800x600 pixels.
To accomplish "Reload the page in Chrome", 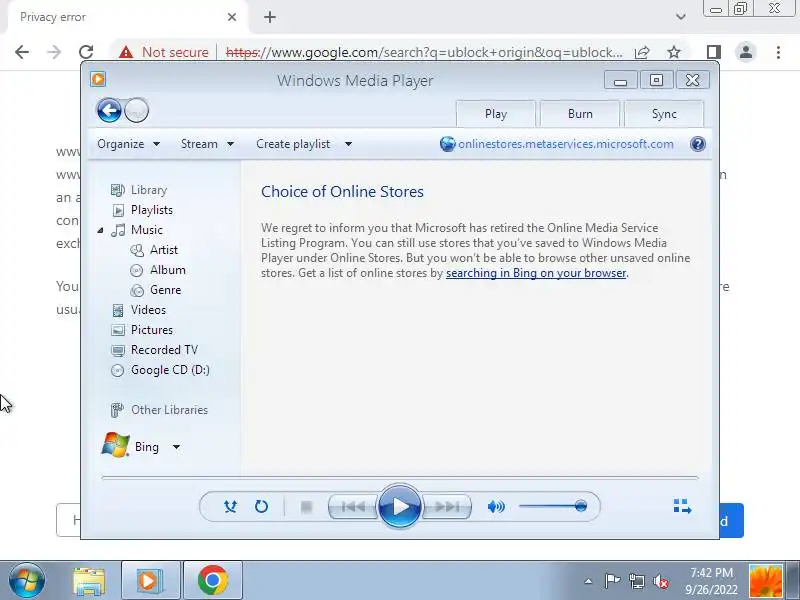I will [86, 52].
